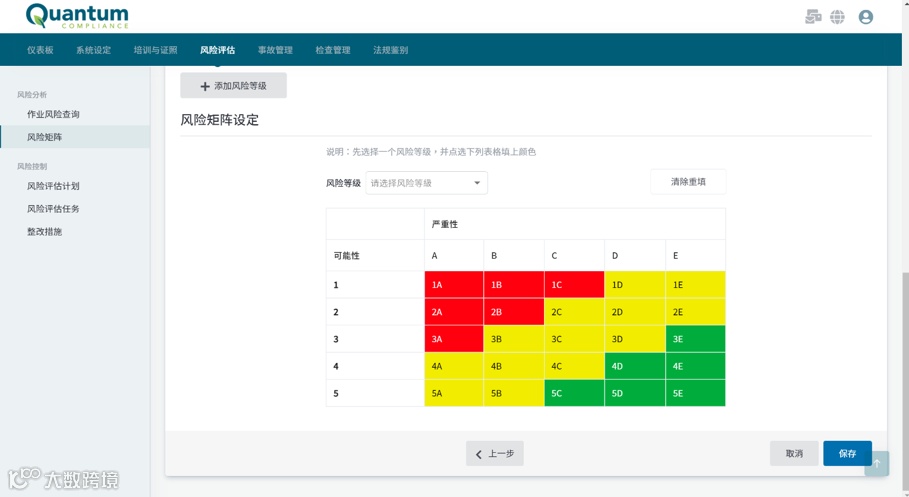
Task: Open the messages icon in header
Action: pos(813,17)
